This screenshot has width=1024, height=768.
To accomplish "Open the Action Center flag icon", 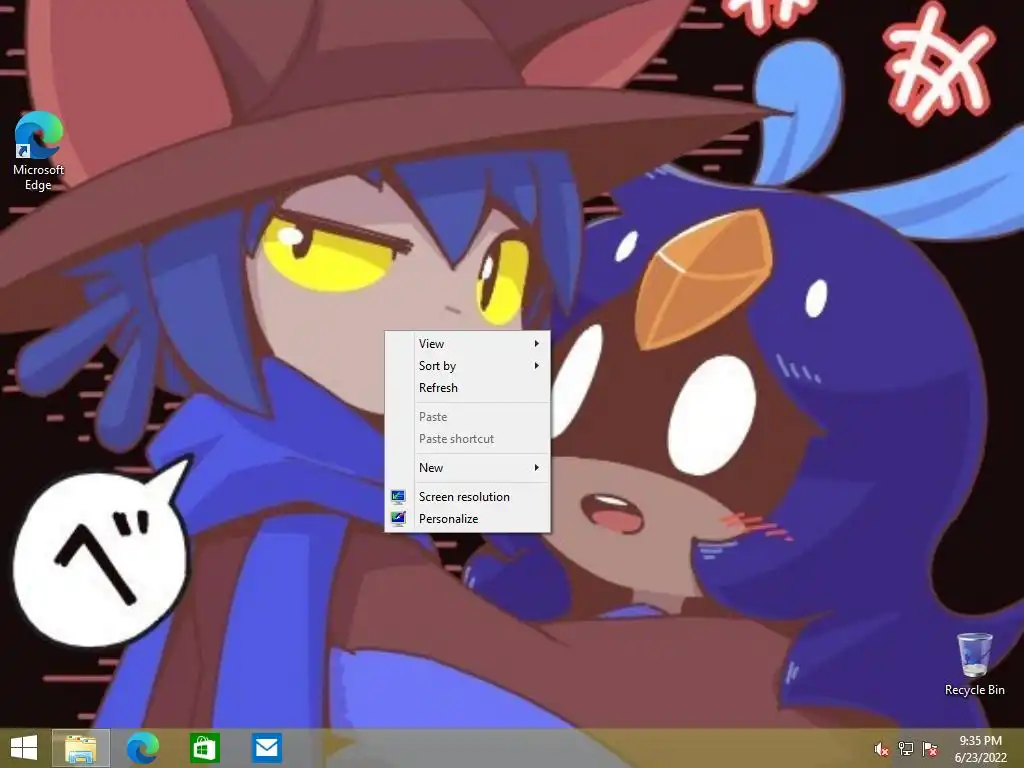I will point(930,749).
